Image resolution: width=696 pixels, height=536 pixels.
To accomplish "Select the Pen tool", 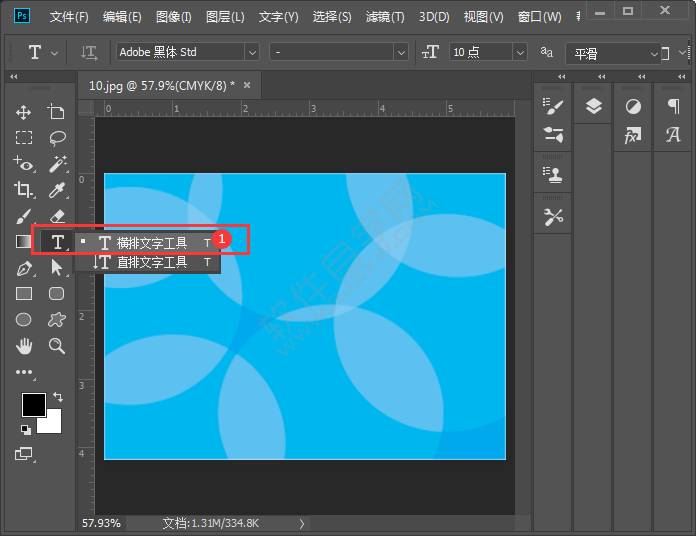I will [x=24, y=268].
